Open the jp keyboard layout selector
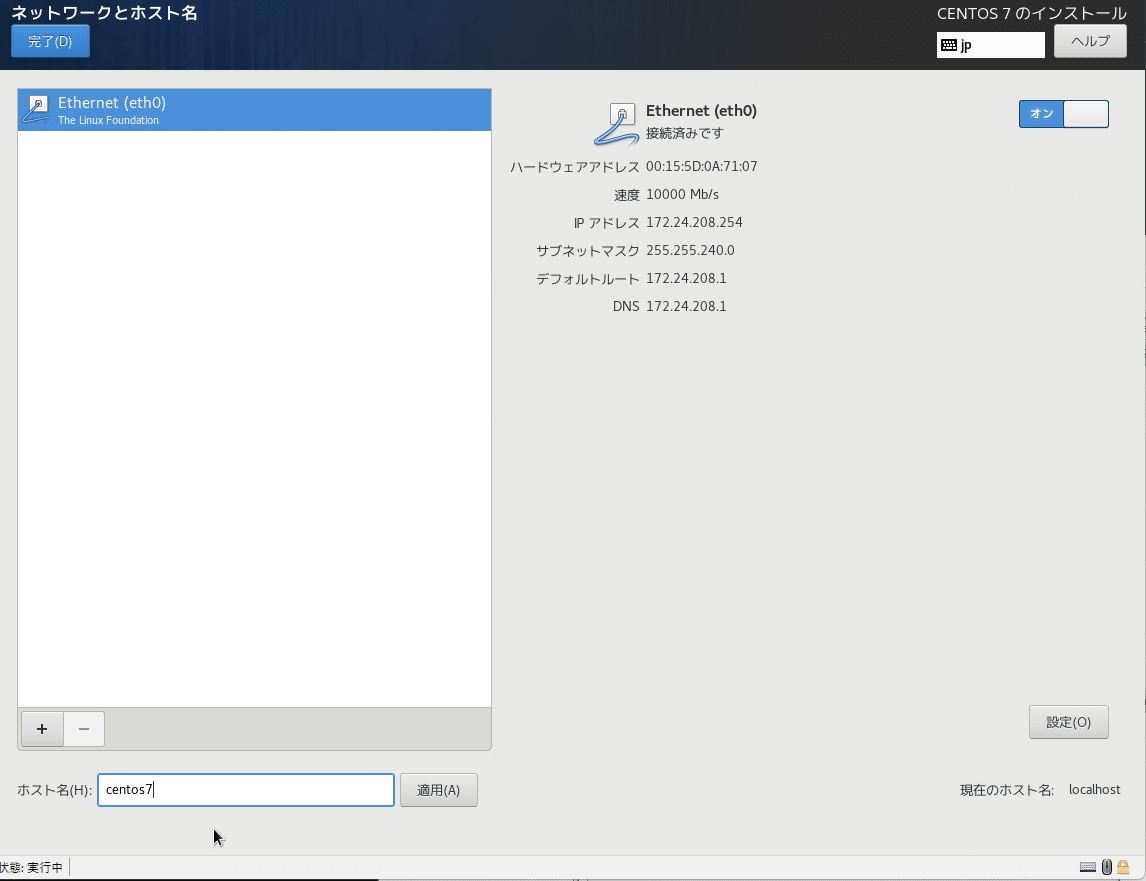Screen dimensions: 1146x881 pyautogui.click(x=990, y=44)
